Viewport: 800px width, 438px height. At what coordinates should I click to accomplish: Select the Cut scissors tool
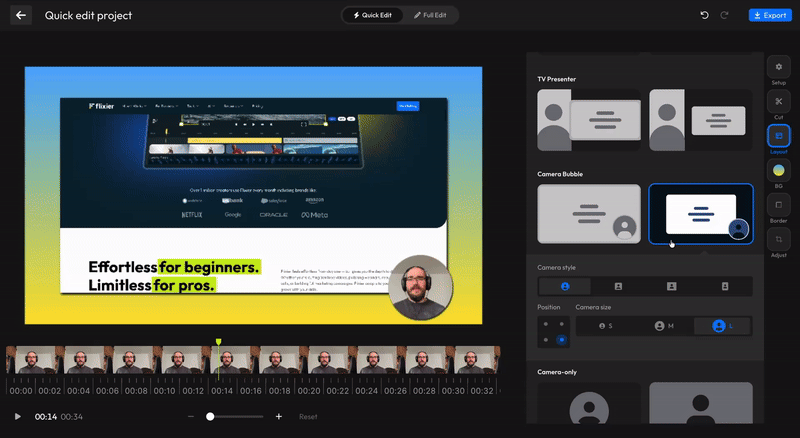click(x=779, y=103)
